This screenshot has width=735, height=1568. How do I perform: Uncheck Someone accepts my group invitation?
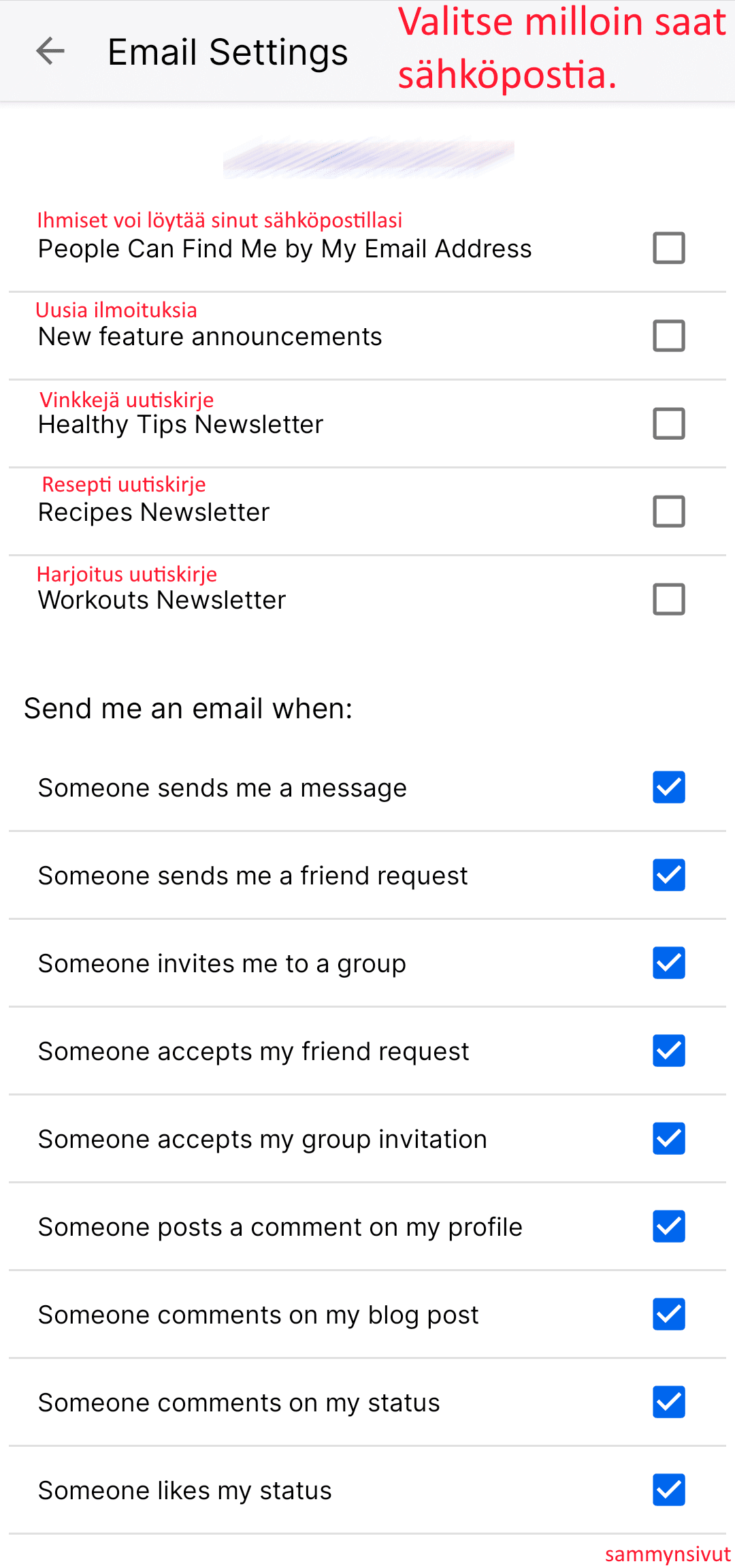click(668, 1138)
